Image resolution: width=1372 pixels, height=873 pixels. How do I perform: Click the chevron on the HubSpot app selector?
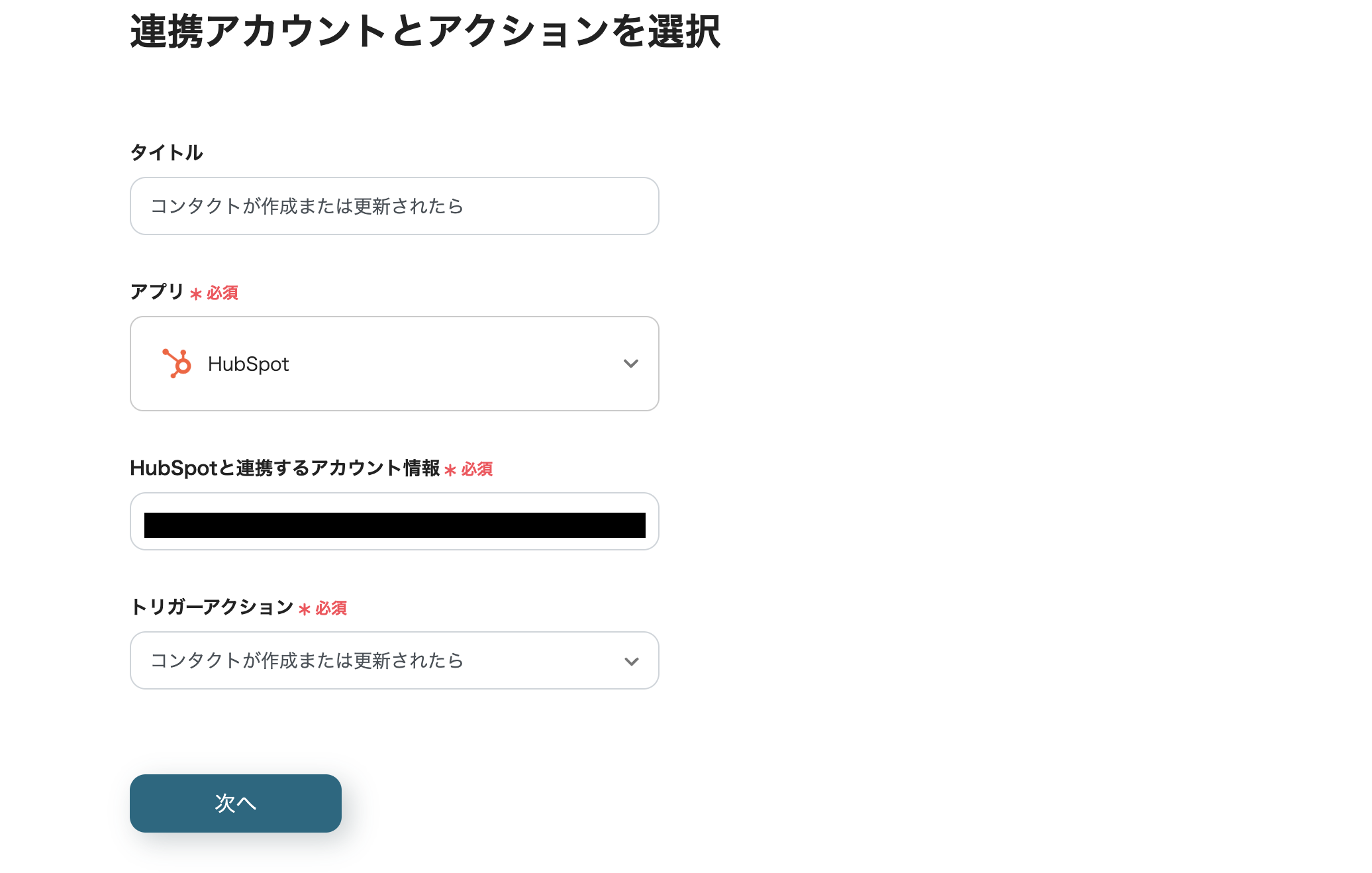(631, 363)
